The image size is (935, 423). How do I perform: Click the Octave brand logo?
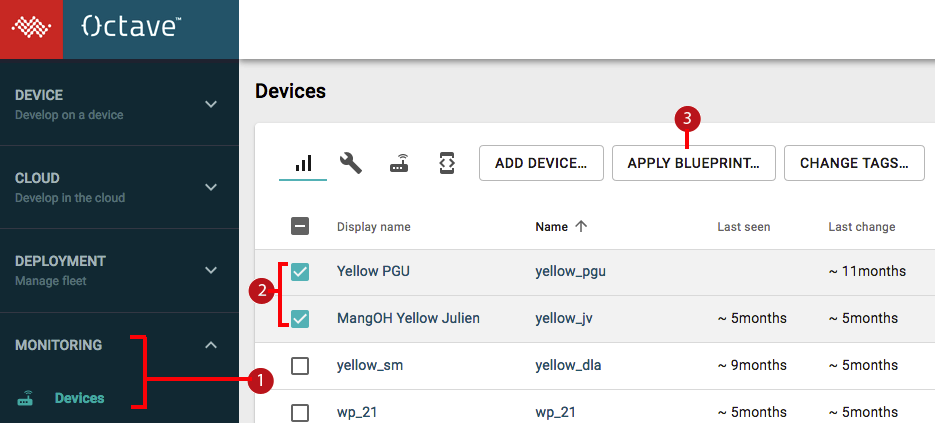[131, 27]
